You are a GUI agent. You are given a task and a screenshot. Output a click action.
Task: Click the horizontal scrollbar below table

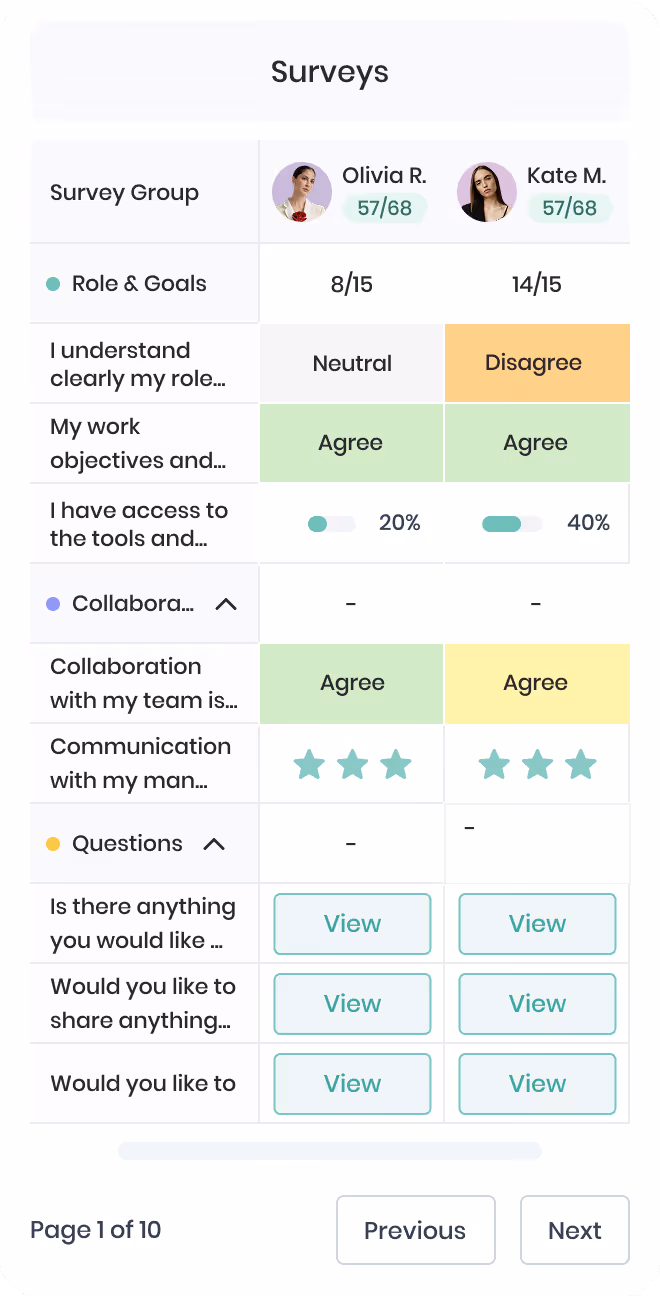coord(330,1151)
